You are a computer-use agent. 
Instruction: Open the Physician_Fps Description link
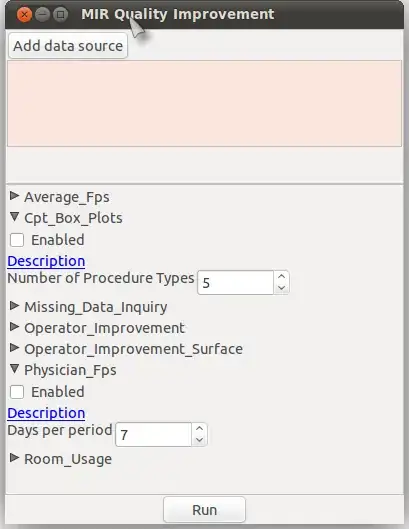[46, 413]
